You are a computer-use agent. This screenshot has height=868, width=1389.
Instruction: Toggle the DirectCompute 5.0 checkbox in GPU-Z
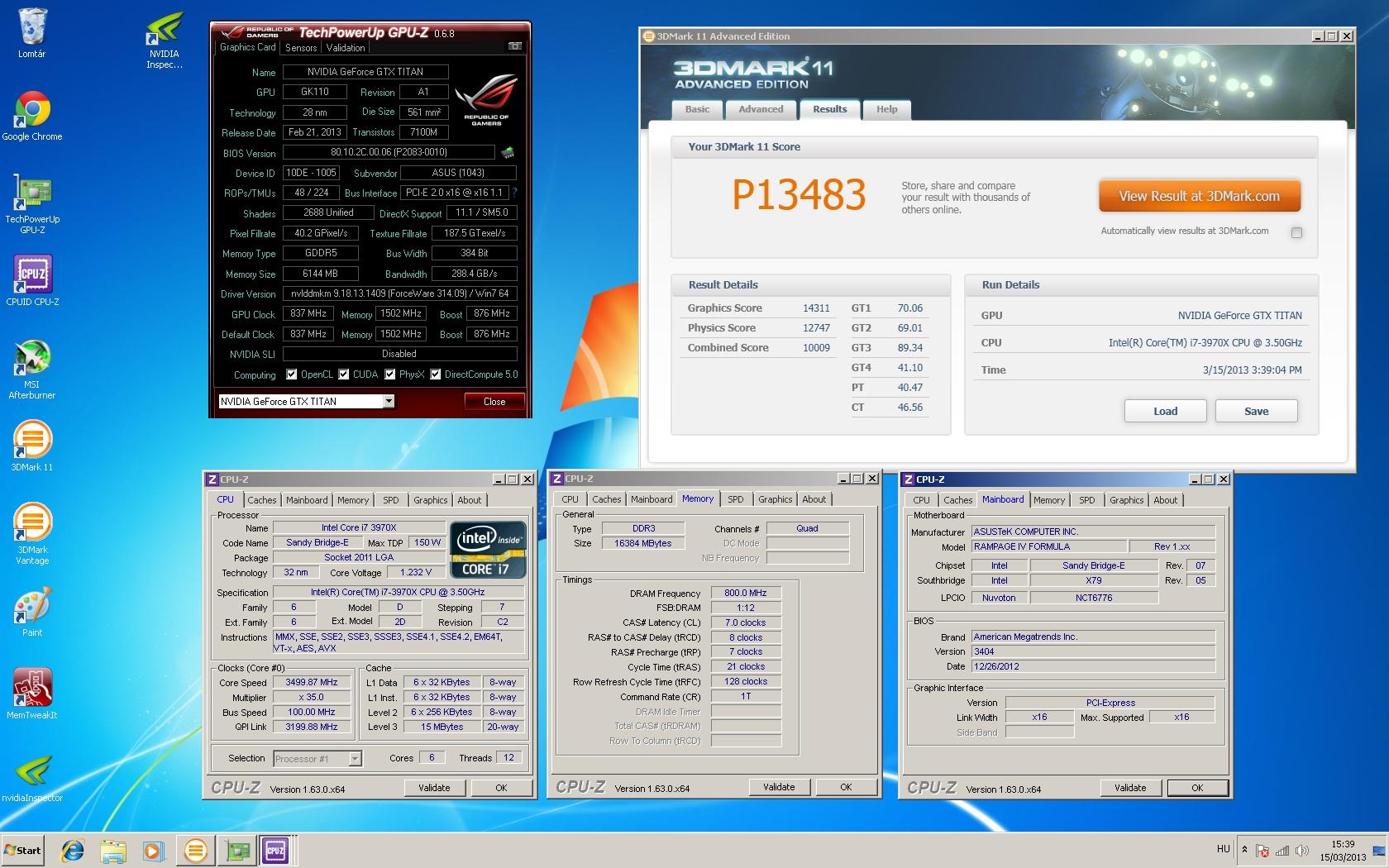tap(436, 374)
